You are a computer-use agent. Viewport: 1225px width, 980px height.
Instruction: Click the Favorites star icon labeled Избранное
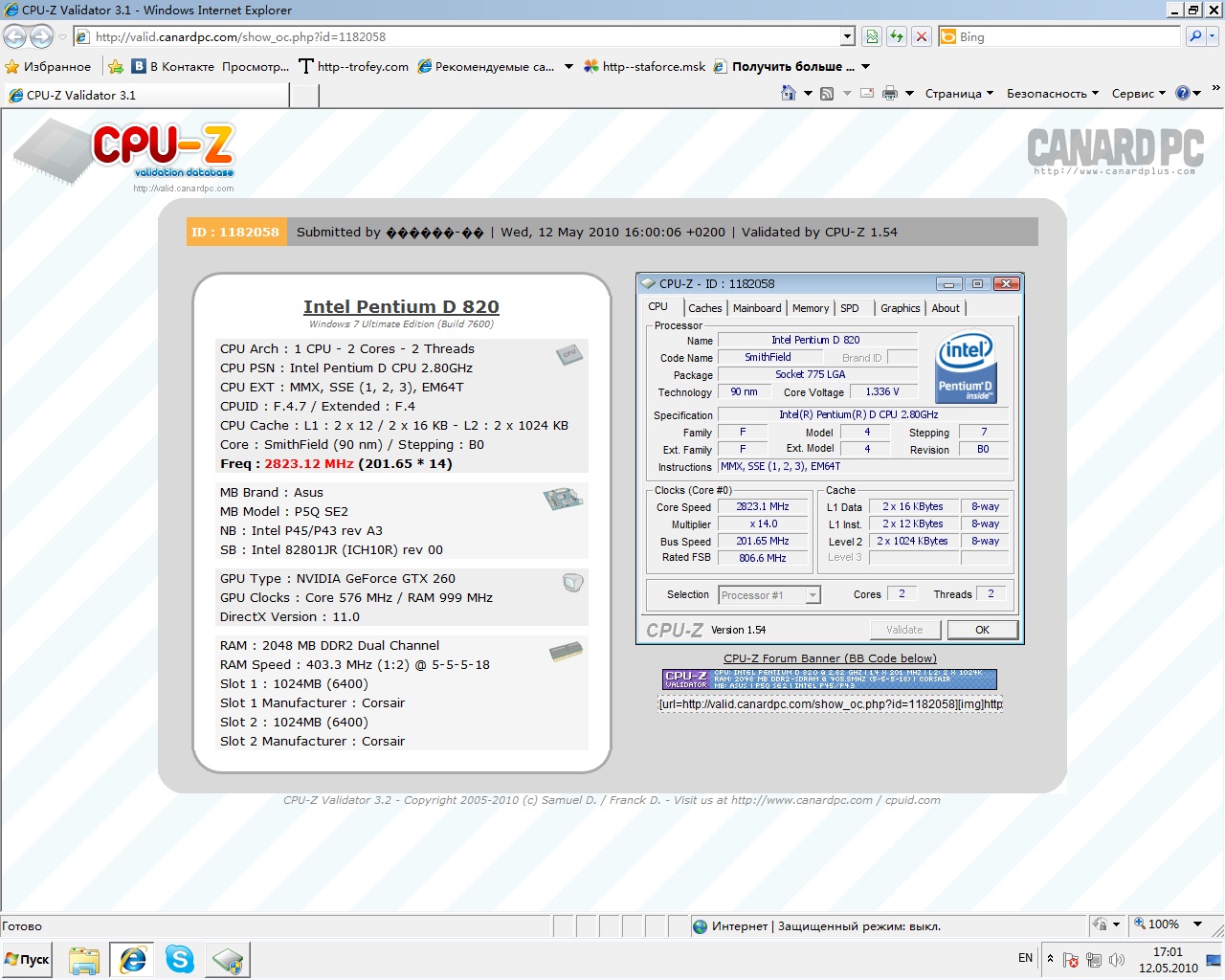[x=48, y=66]
